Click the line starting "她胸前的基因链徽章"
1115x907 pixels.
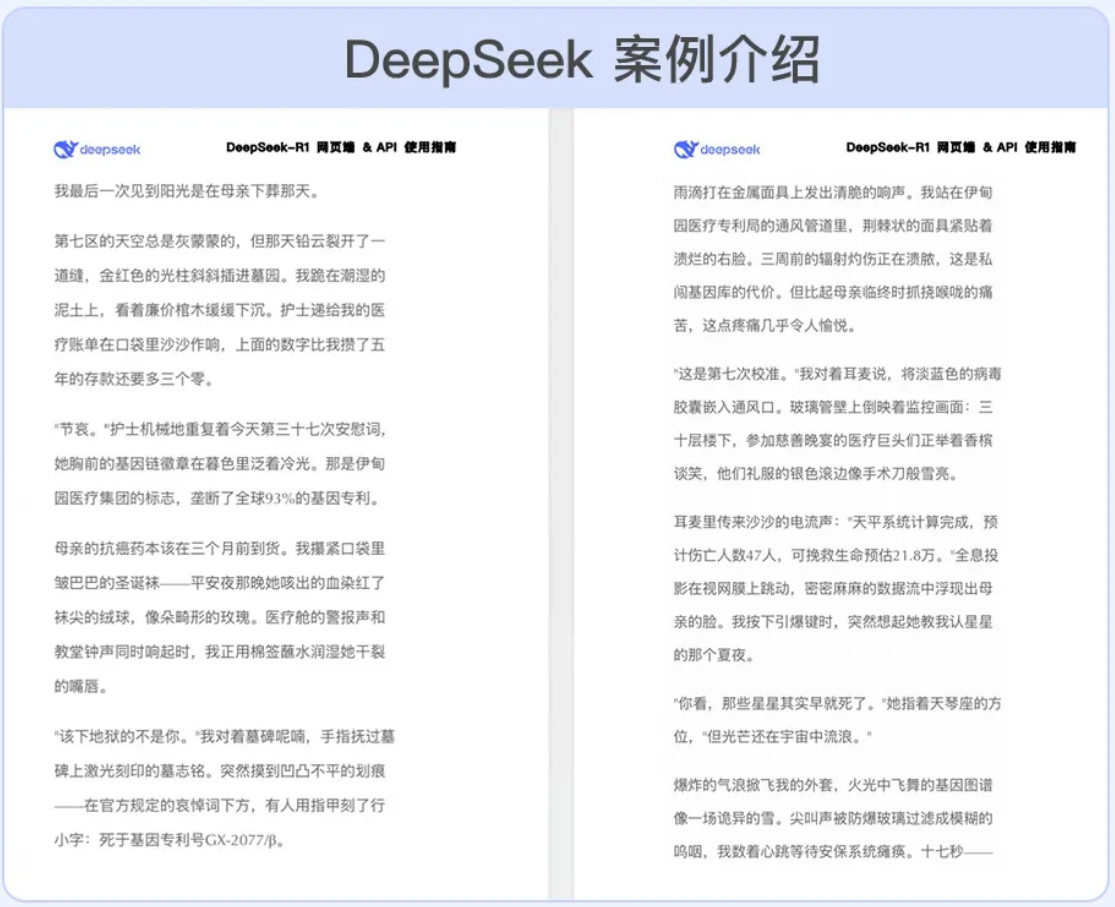pos(220,464)
